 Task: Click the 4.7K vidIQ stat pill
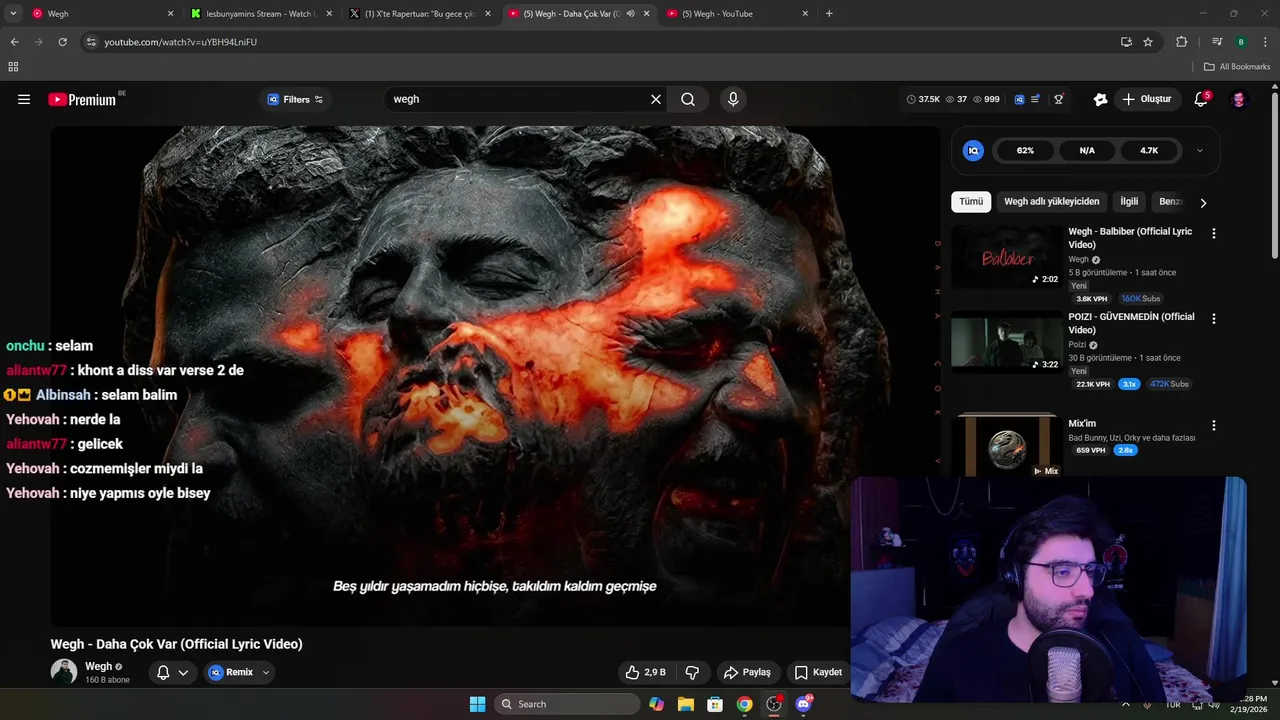1149,150
